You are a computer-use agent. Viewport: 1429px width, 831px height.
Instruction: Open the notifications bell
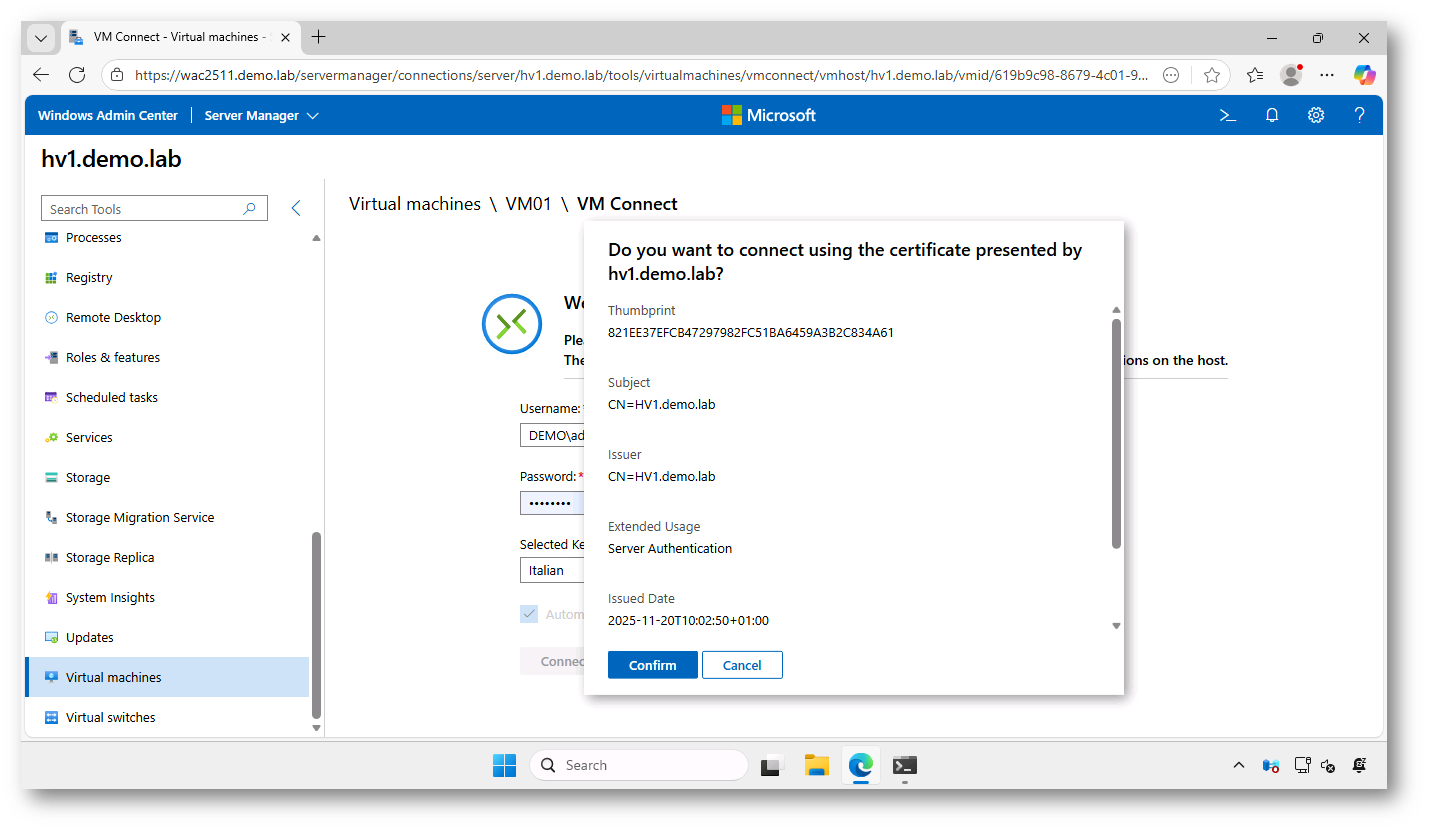1272,115
